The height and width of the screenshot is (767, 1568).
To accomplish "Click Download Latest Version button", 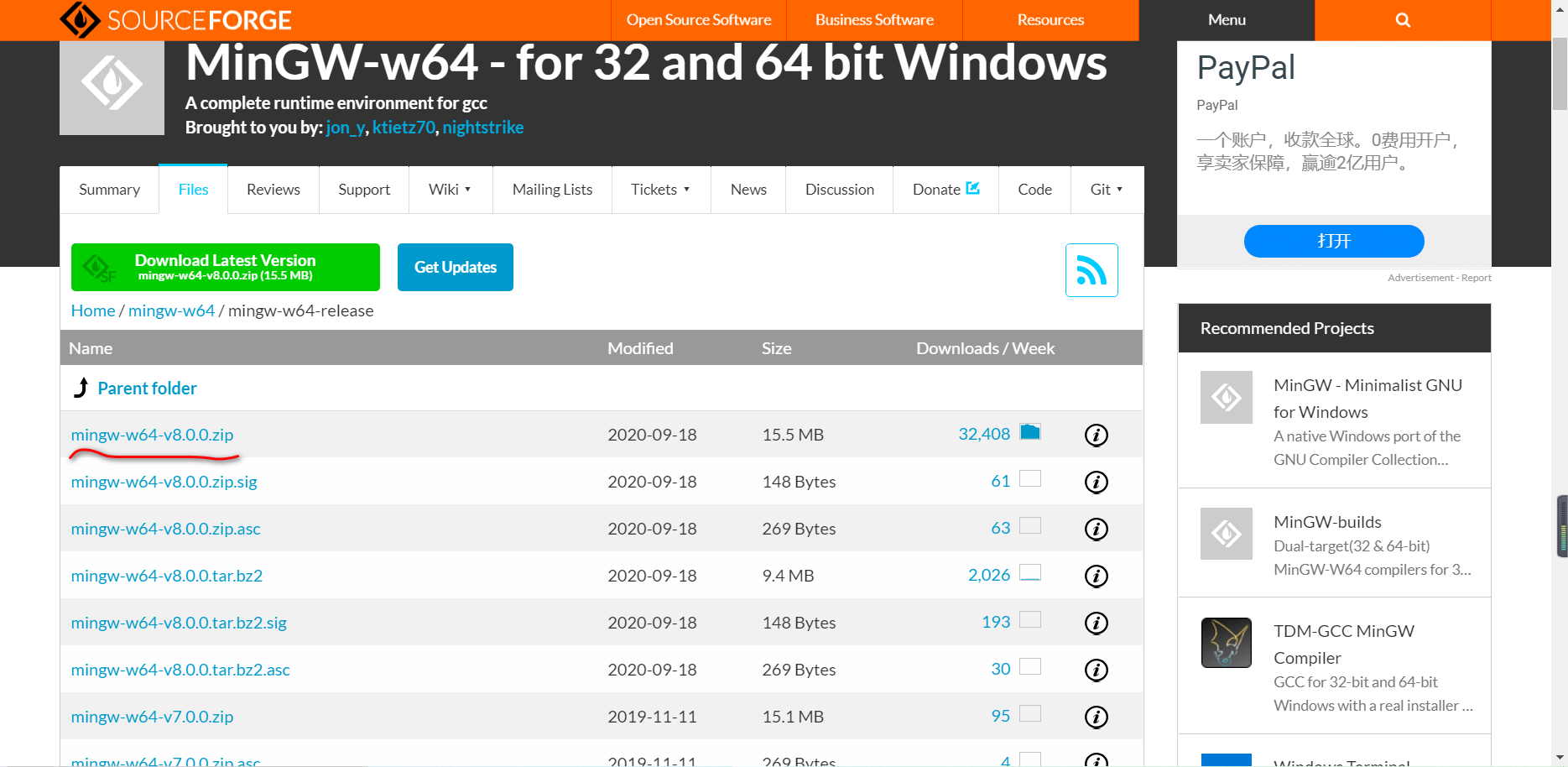I will (x=226, y=267).
